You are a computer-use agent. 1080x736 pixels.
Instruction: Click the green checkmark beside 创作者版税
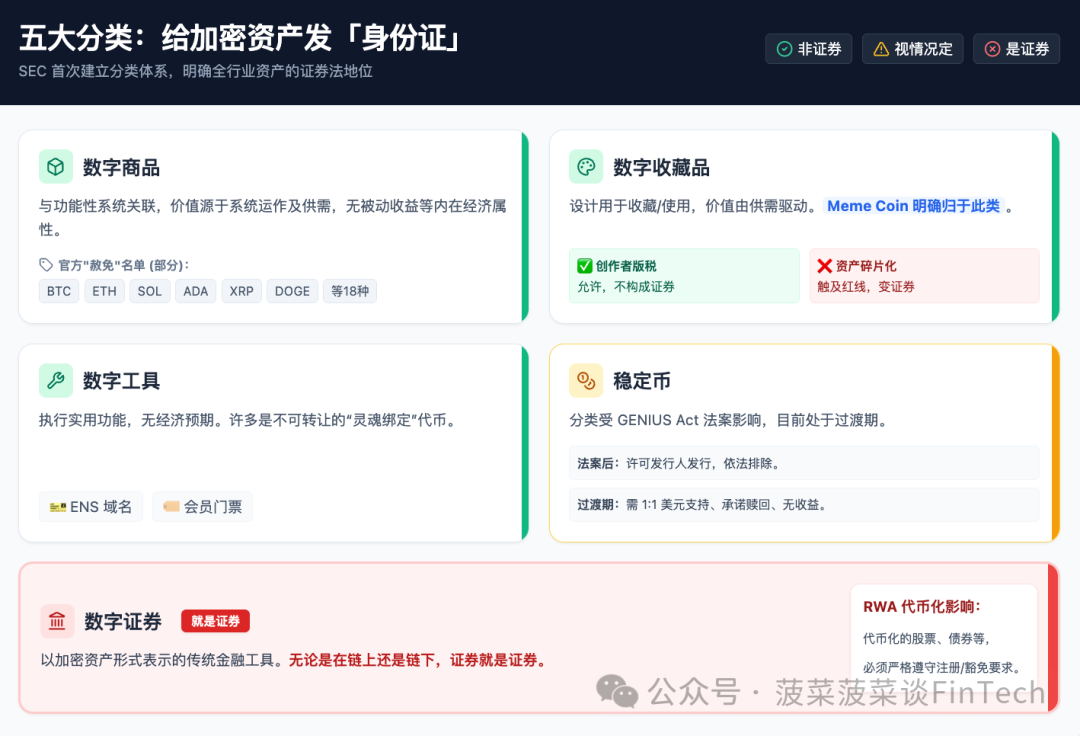click(x=585, y=266)
